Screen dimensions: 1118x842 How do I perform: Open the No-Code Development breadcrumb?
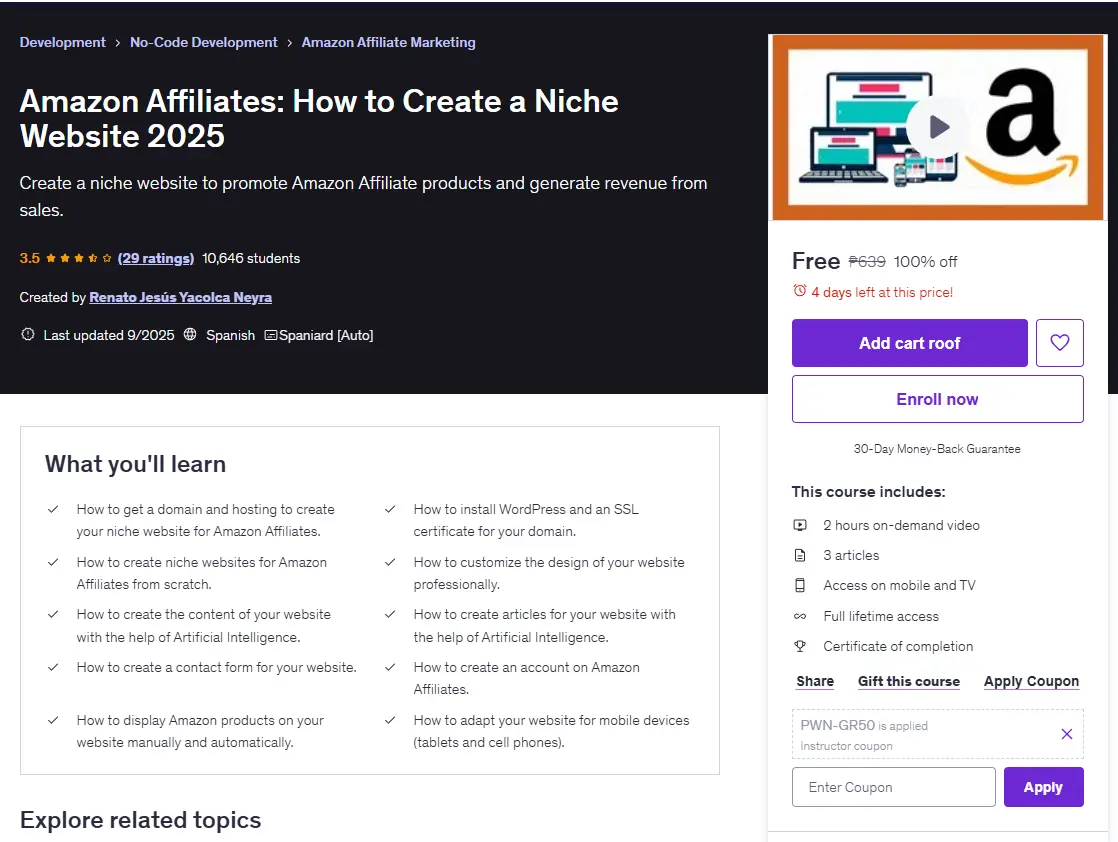(x=203, y=42)
